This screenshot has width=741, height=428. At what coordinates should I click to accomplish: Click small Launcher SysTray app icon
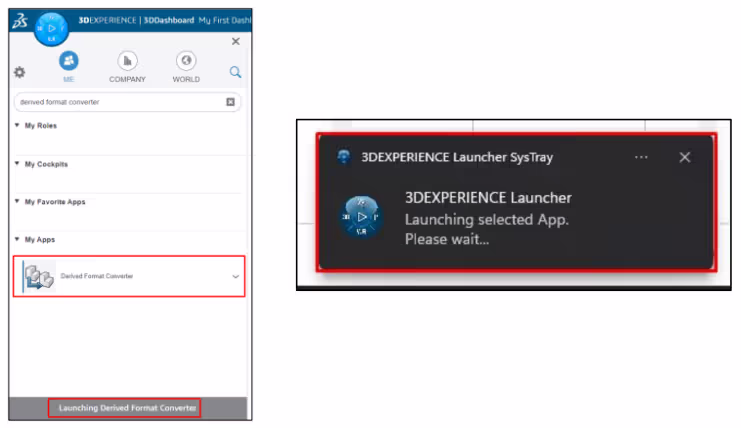(x=344, y=157)
